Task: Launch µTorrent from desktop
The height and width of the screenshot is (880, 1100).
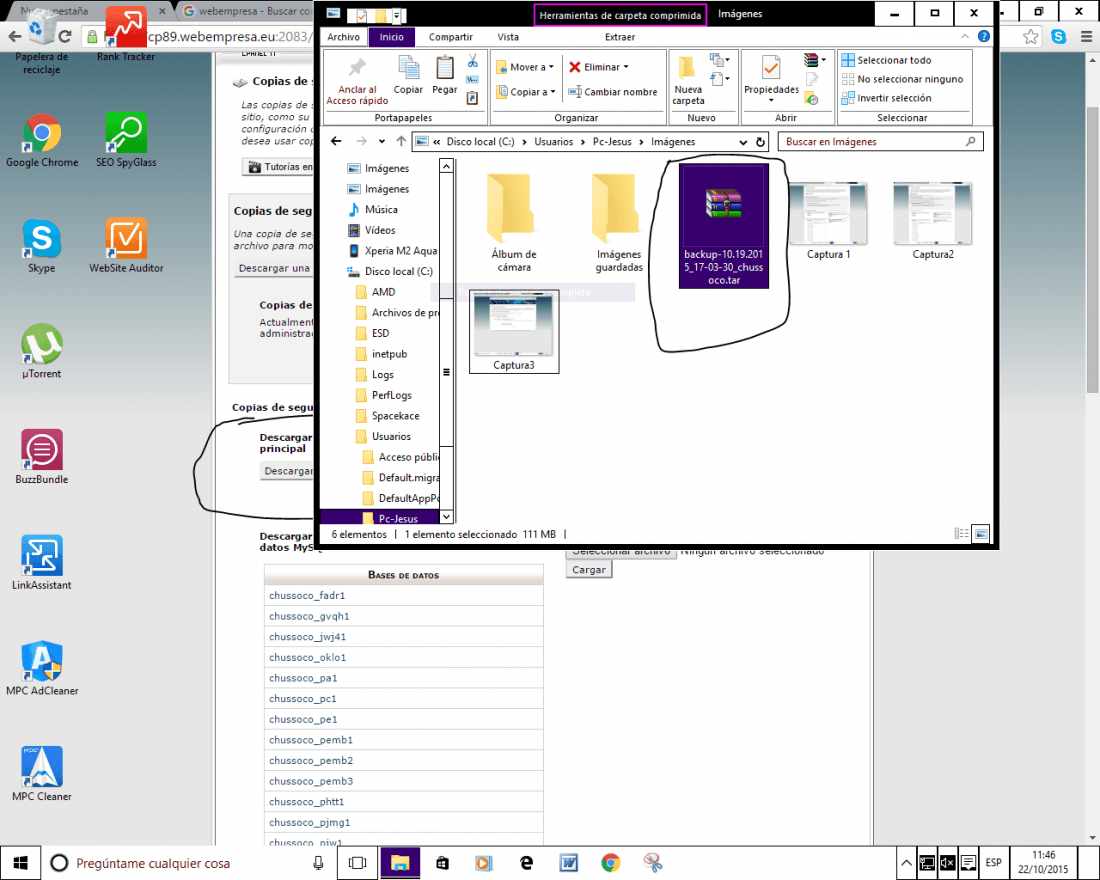Action: pos(41,352)
